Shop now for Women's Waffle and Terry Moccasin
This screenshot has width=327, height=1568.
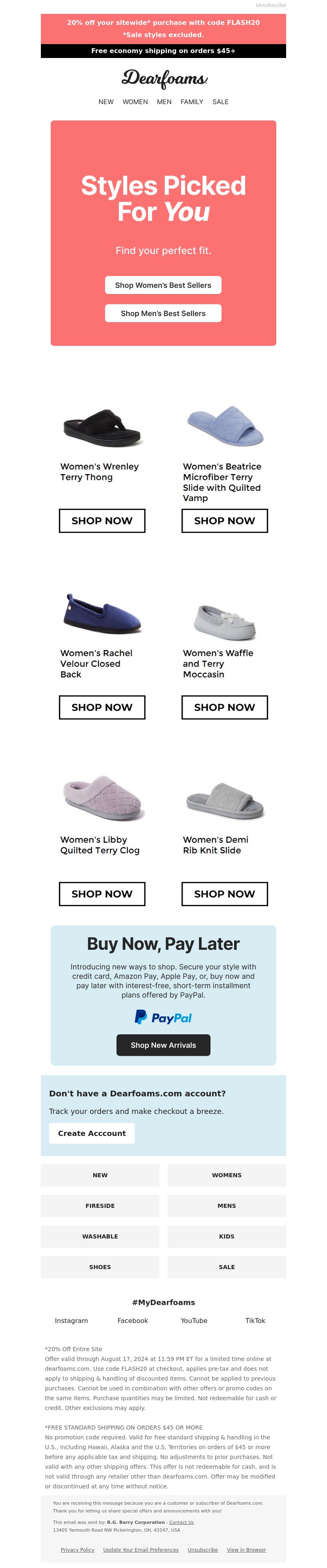(225, 707)
